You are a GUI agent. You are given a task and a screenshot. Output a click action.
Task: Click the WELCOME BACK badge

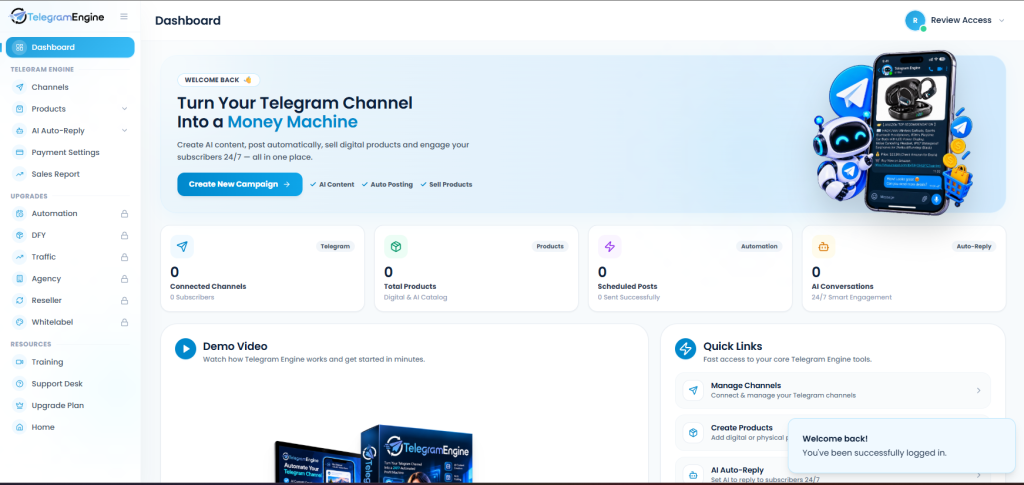[218, 80]
